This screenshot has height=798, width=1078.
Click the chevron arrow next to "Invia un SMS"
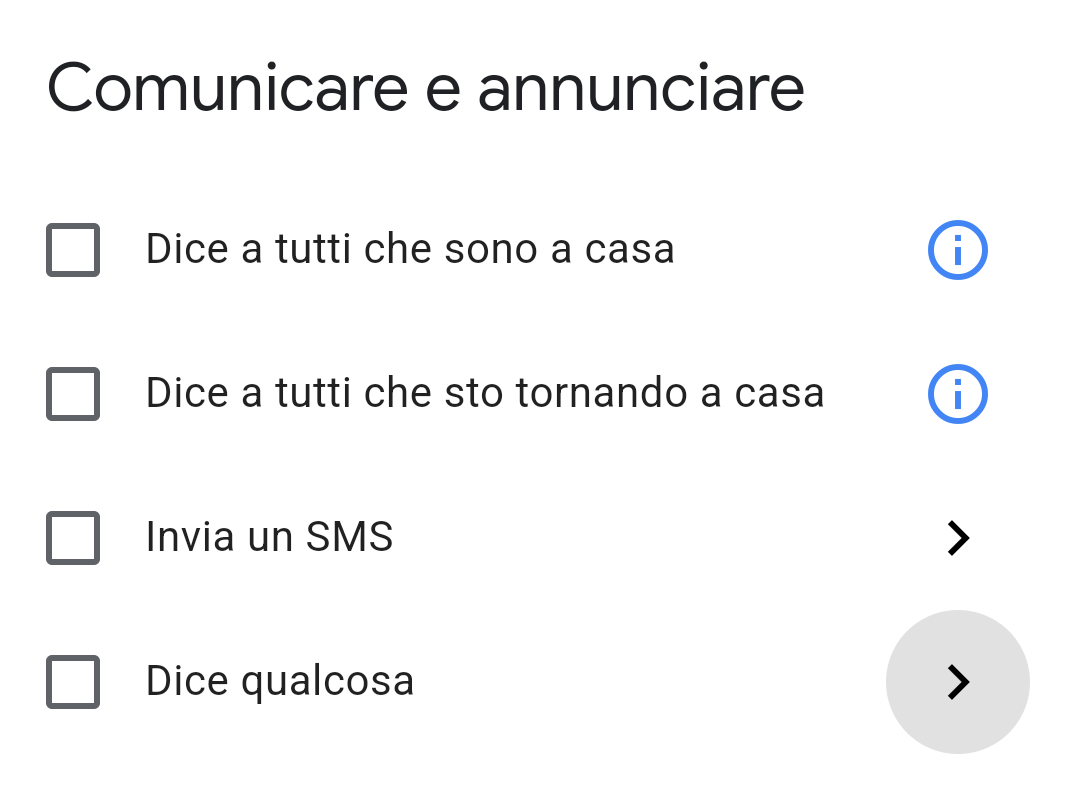click(957, 538)
